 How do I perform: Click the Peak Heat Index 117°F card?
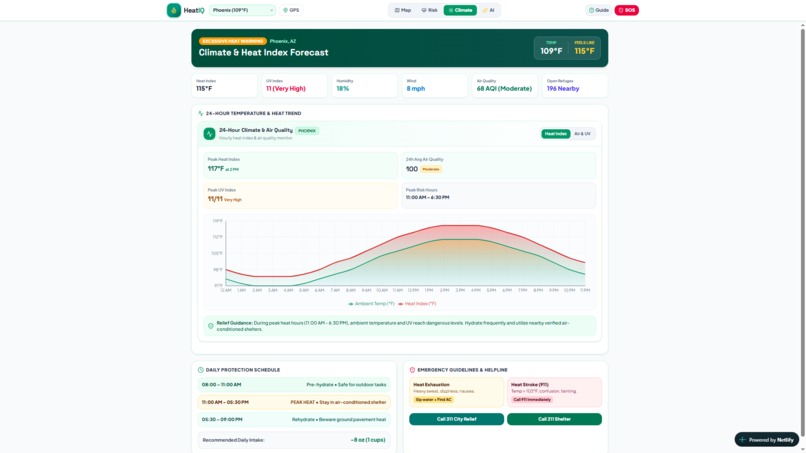pyautogui.click(x=300, y=165)
